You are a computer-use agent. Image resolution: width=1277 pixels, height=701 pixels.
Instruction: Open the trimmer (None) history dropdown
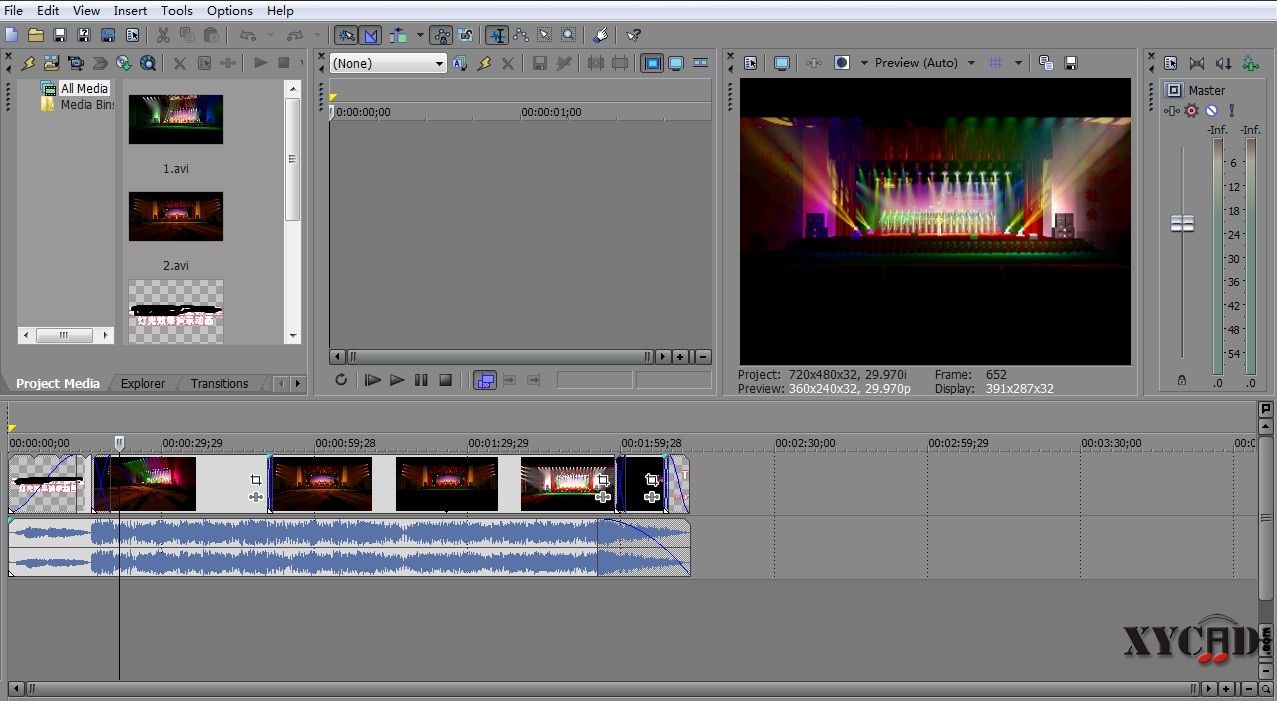pyautogui.click(x=439, y=63)
